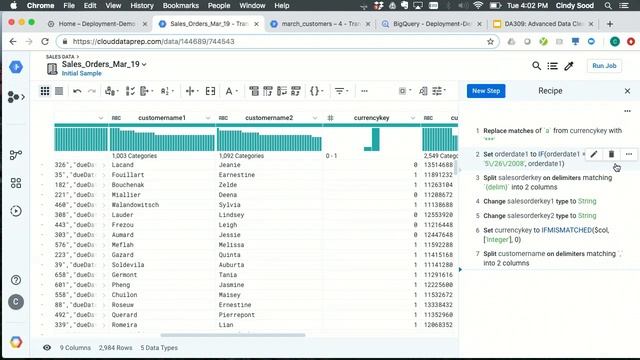Open the search transformations magnifier
Viewport: 640px width, 360px height.
[x=536, y=66]
